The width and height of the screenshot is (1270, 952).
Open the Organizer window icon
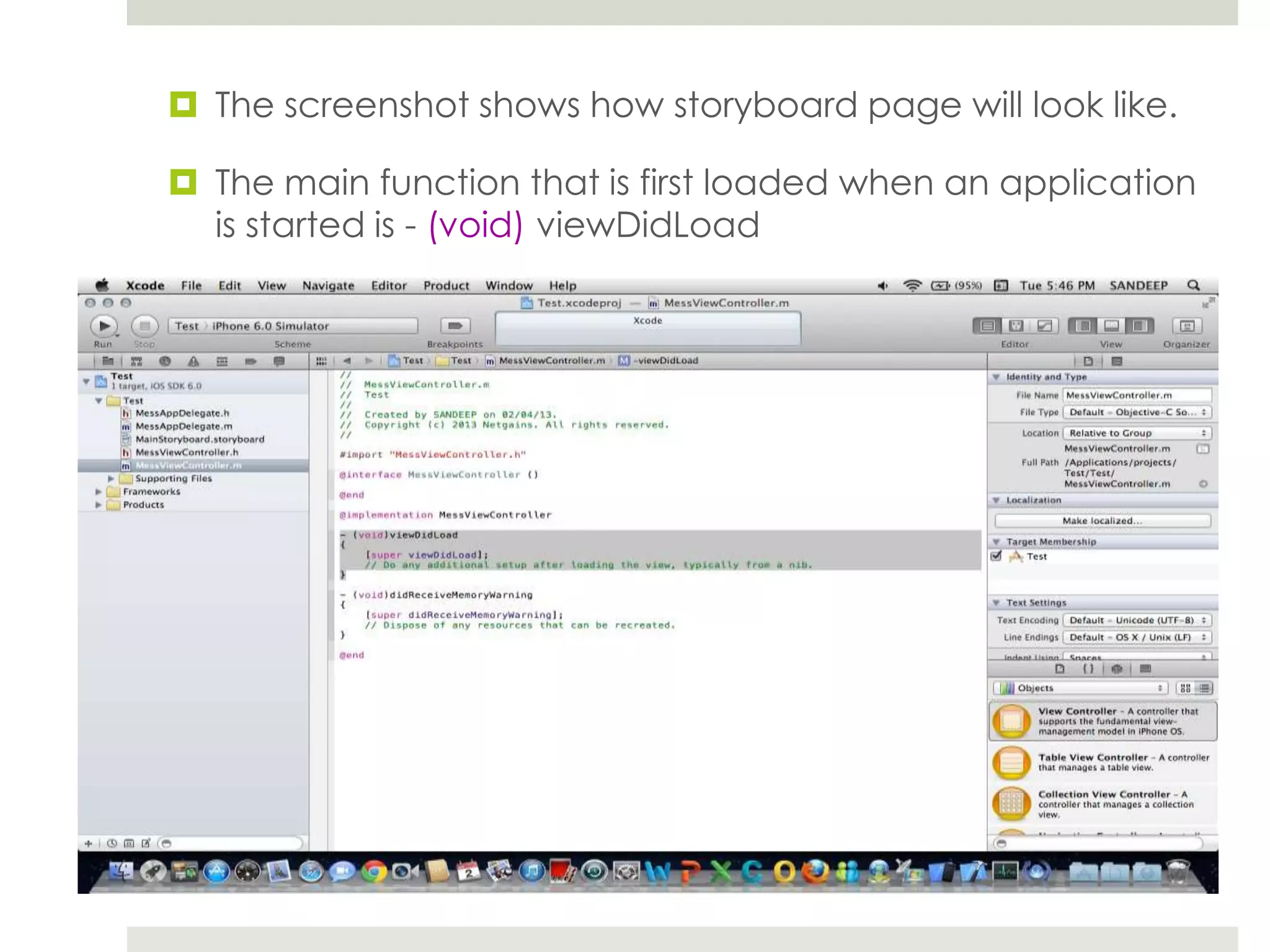[1186, 325]
